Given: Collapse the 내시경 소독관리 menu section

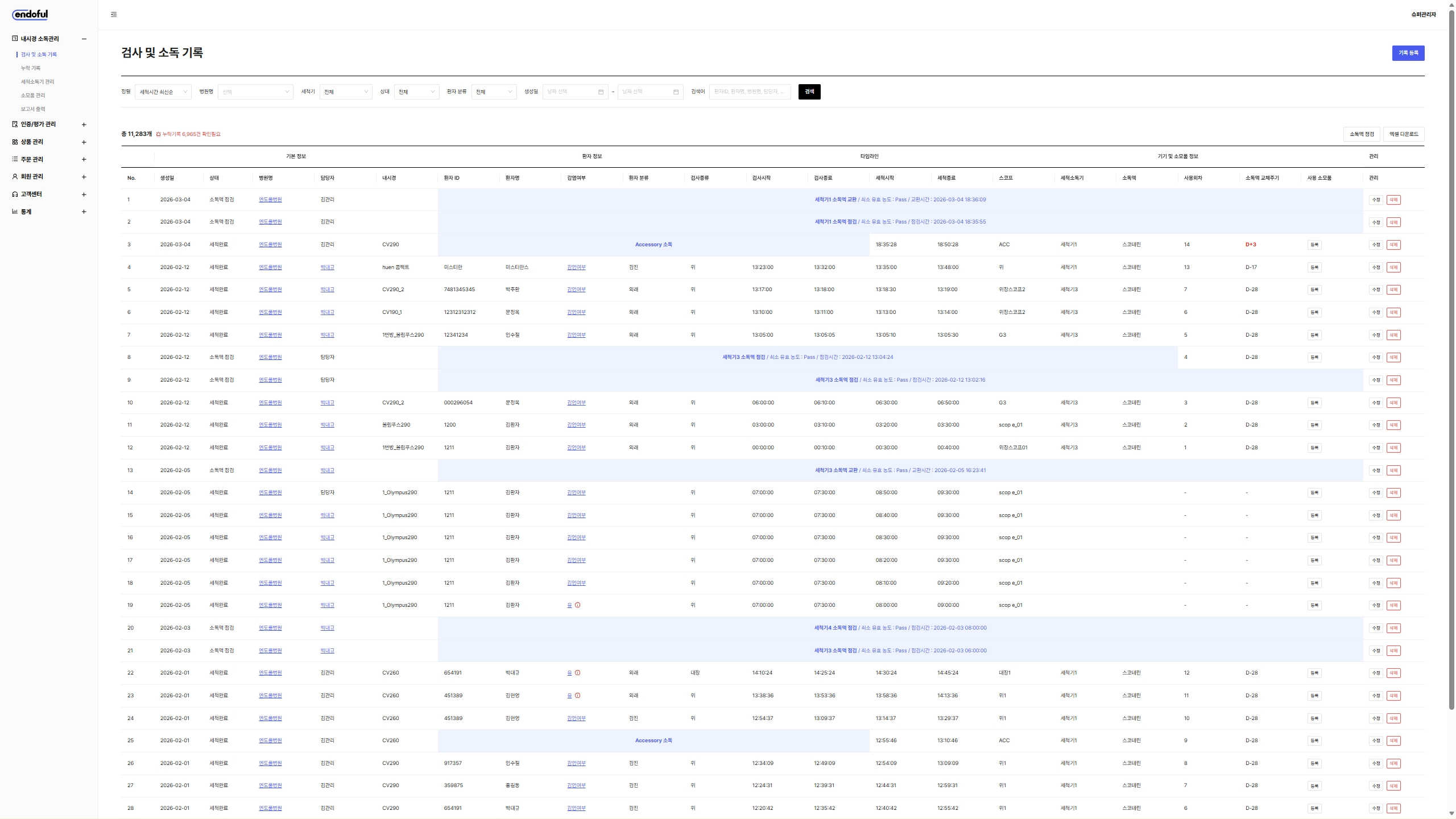Looking at the screenshot, I should click(84, 39).
